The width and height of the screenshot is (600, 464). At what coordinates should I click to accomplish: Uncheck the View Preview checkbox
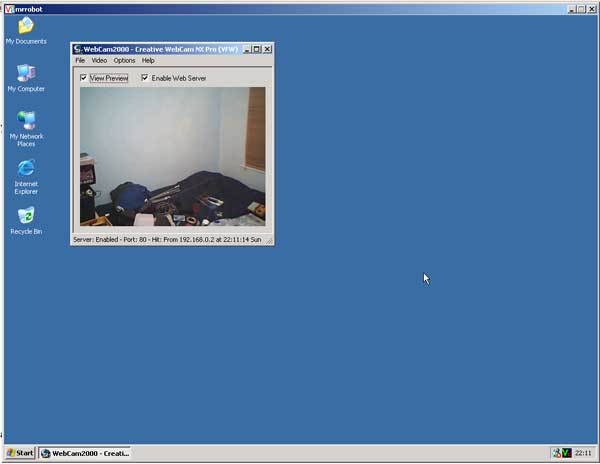pos(83,77)
